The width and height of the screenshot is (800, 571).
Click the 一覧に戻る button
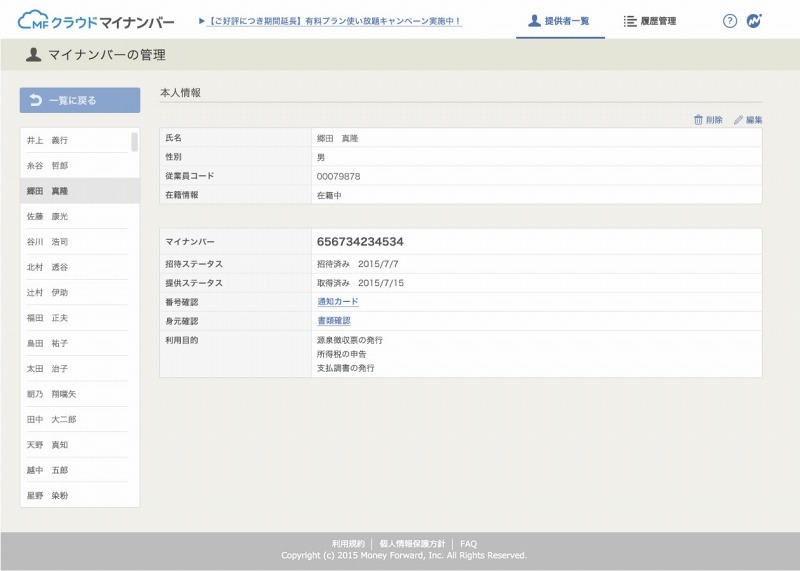pyautogui.click(x=80, y=100)
